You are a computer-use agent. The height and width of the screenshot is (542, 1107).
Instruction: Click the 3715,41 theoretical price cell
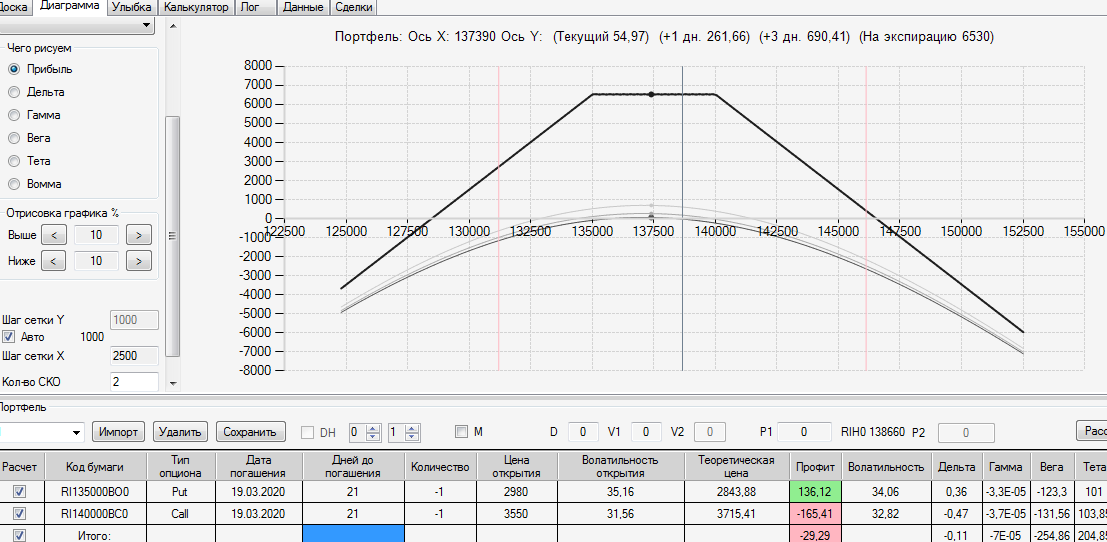[x=738, y=514]
